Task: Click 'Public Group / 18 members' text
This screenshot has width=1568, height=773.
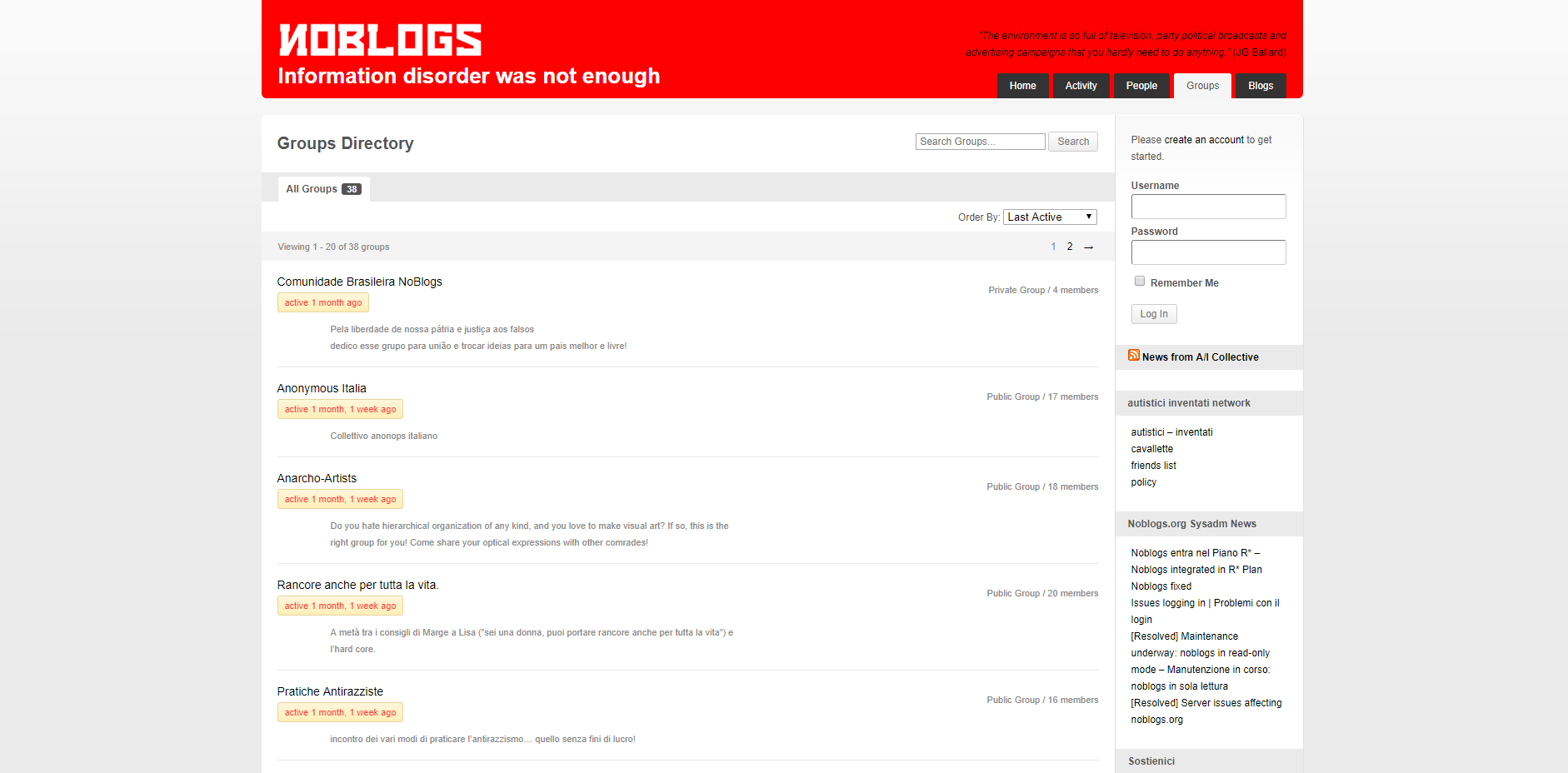Action: pyautogui.click(x=1042, y=486)
